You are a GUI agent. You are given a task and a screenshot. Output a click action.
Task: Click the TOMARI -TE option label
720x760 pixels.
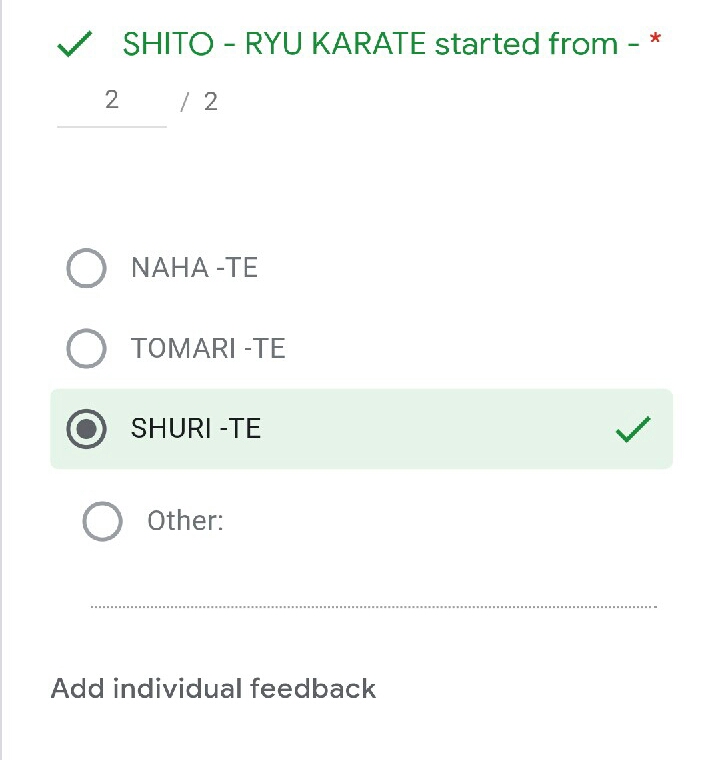pyautogui.click(x=208, y=348)
